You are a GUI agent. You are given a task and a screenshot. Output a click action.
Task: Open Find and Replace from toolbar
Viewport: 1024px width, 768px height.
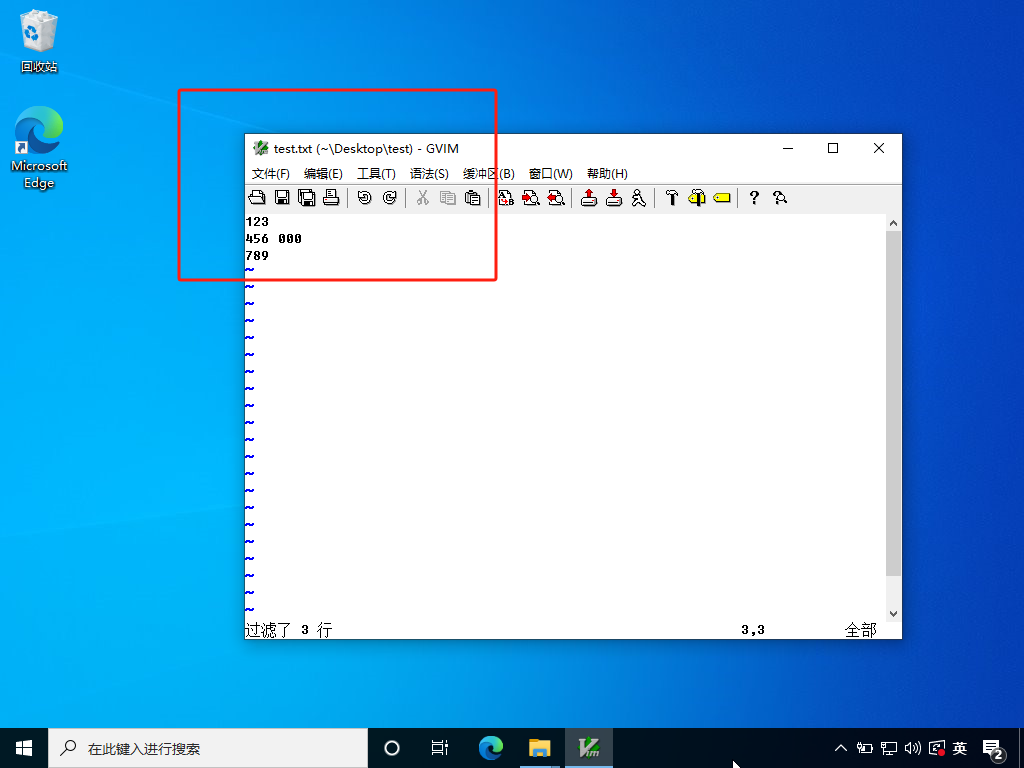tap(506, 198)
